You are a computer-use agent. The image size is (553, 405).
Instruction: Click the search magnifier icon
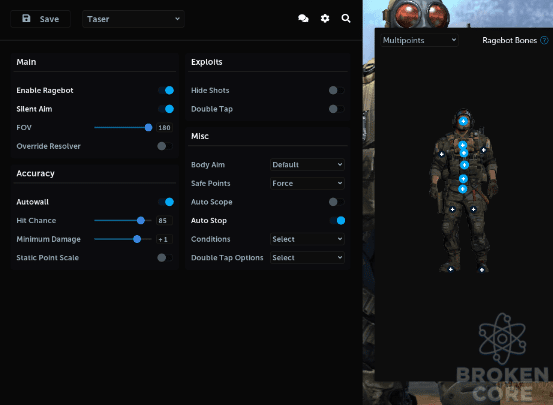coord(346,19)
